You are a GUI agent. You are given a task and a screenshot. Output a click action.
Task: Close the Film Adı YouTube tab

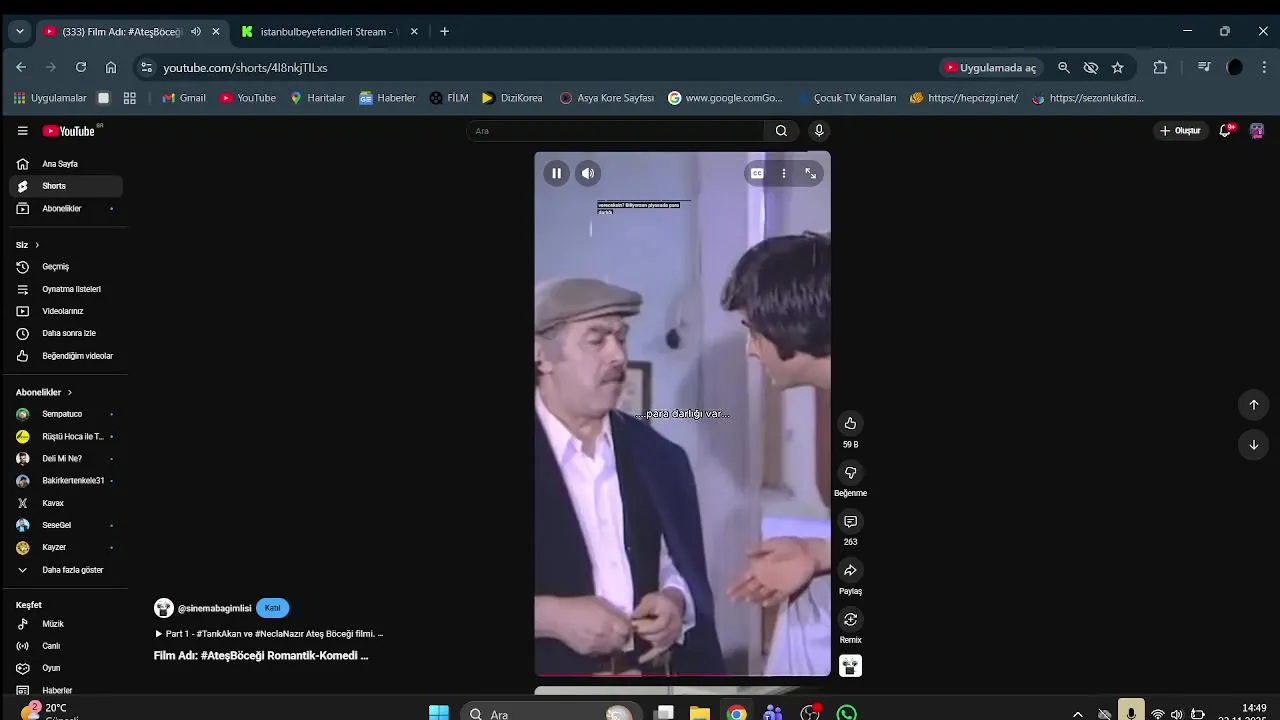click(x=215, y=31)
